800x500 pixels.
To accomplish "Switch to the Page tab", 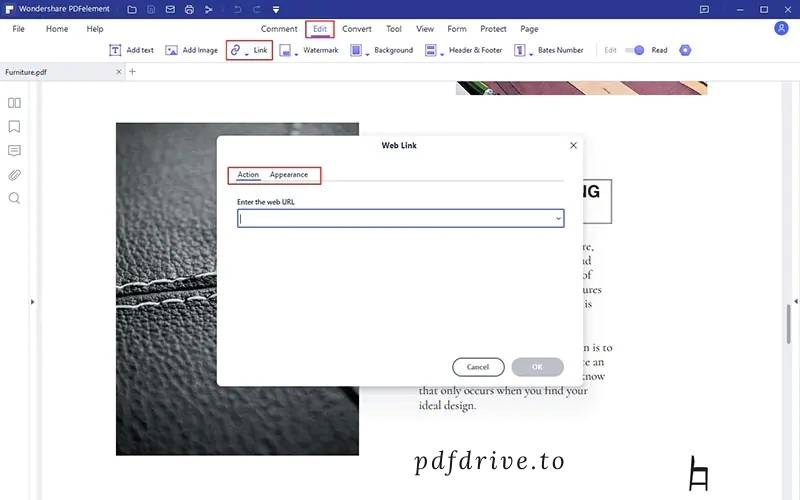I will (x=529, y=29).
